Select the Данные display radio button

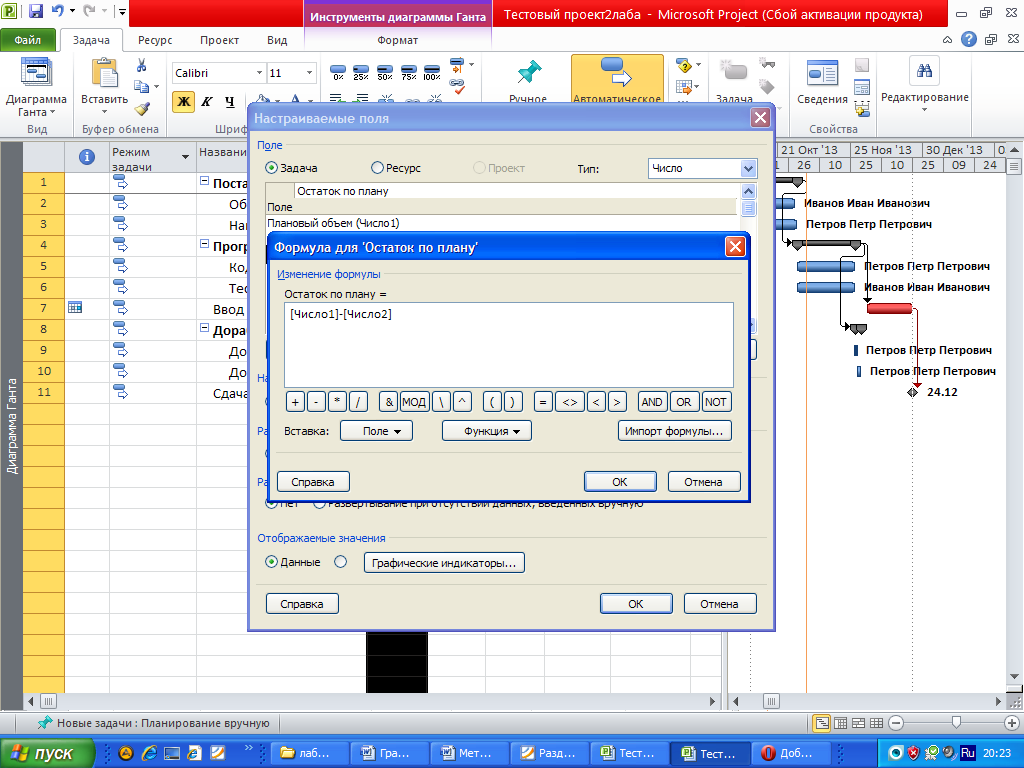tap(272, 562)
